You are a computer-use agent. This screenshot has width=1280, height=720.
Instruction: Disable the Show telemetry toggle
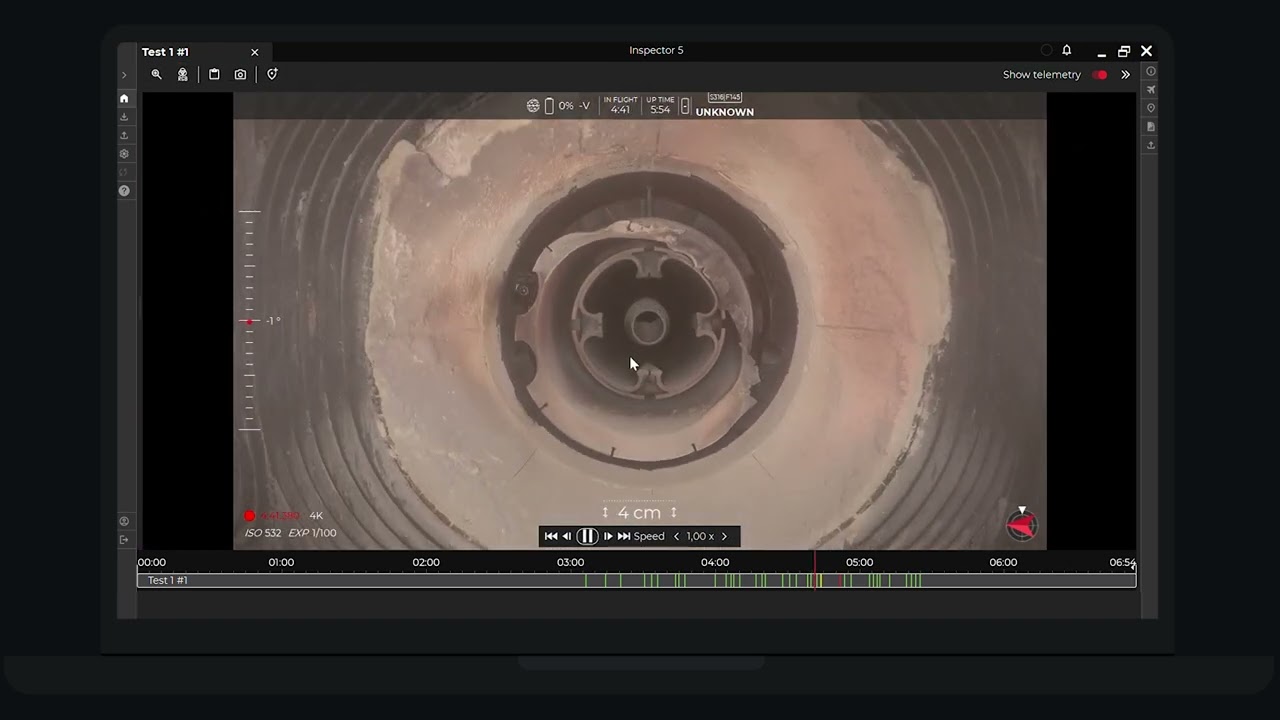[1100, 75]
